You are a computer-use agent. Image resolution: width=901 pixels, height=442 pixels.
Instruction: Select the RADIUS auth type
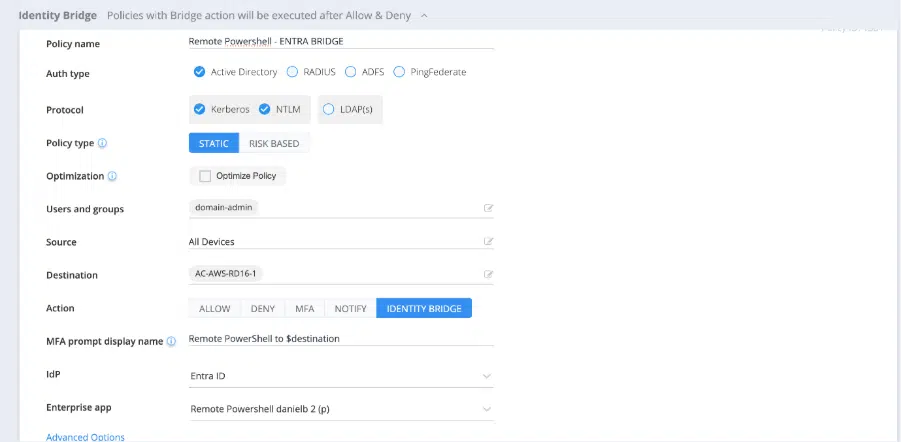(293, 72)
